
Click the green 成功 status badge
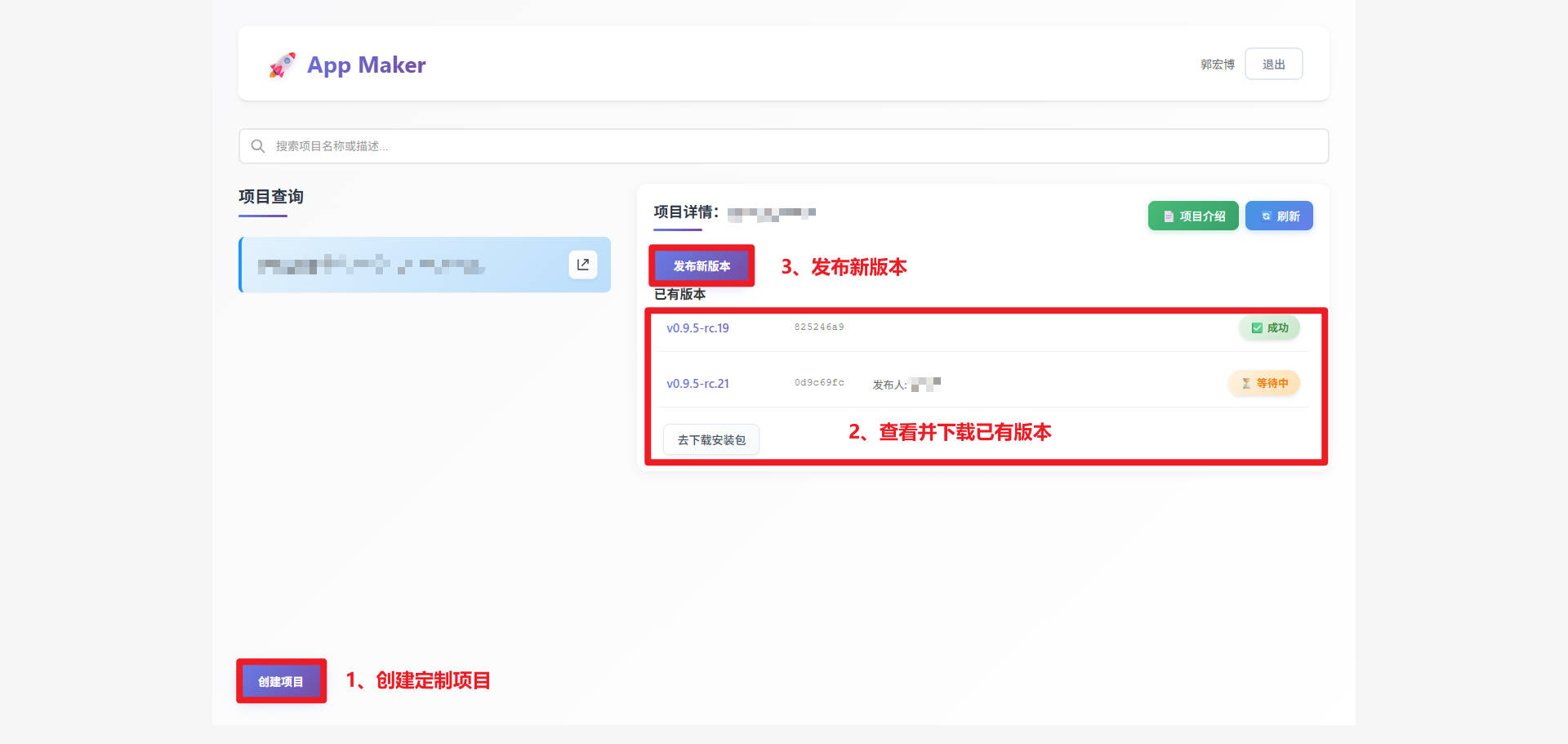[1269, 328]
